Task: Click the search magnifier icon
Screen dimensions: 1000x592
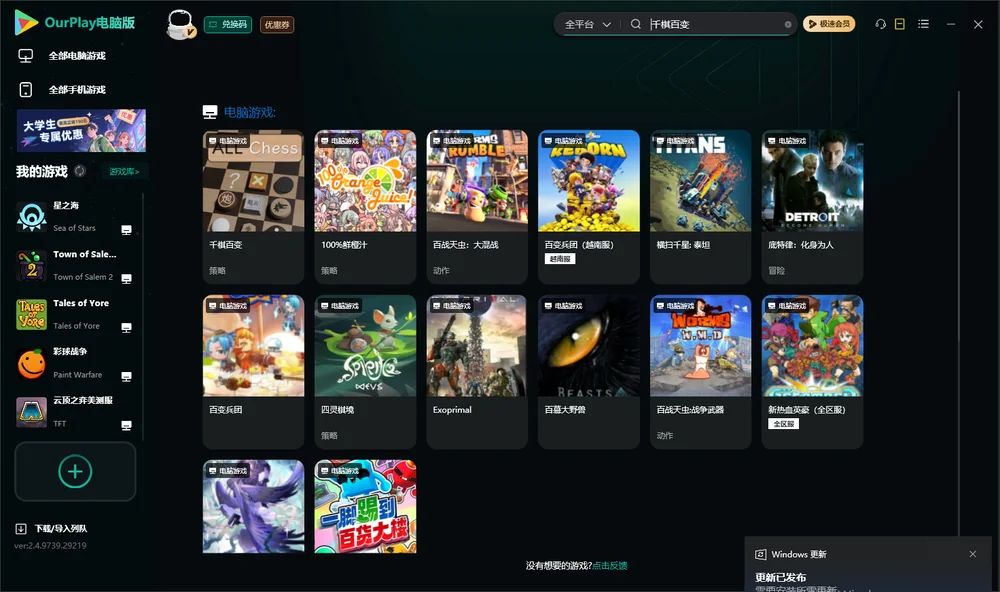Action: pyautogui.click(x=636, y=24)
